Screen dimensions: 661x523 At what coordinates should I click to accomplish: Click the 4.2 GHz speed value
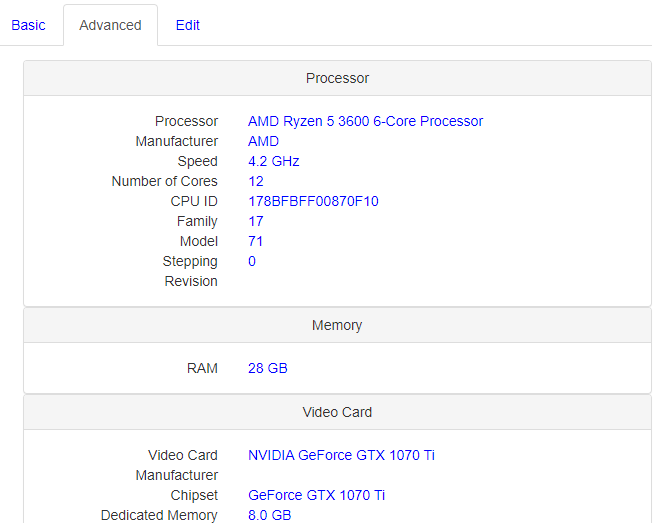click(x=274, y=161)
